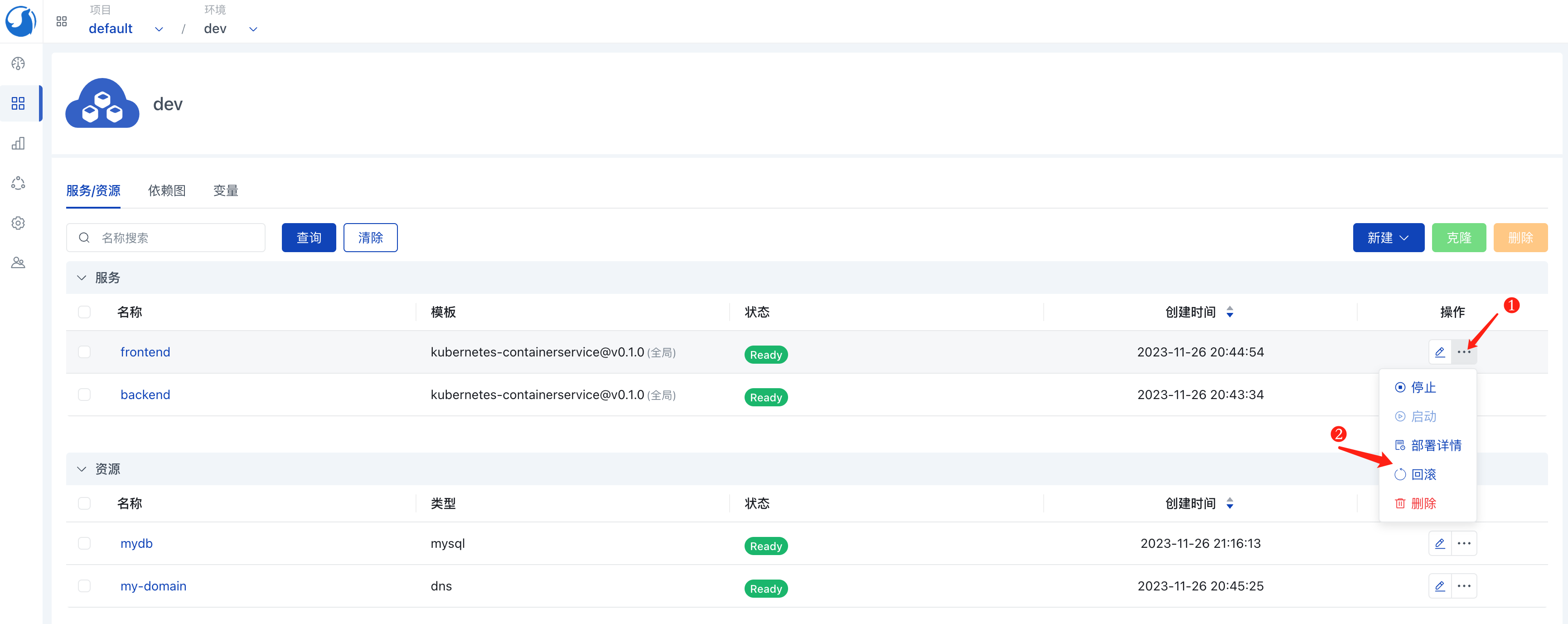Click the 清除 clear button

pyautogui.click(x=370, y=238)
